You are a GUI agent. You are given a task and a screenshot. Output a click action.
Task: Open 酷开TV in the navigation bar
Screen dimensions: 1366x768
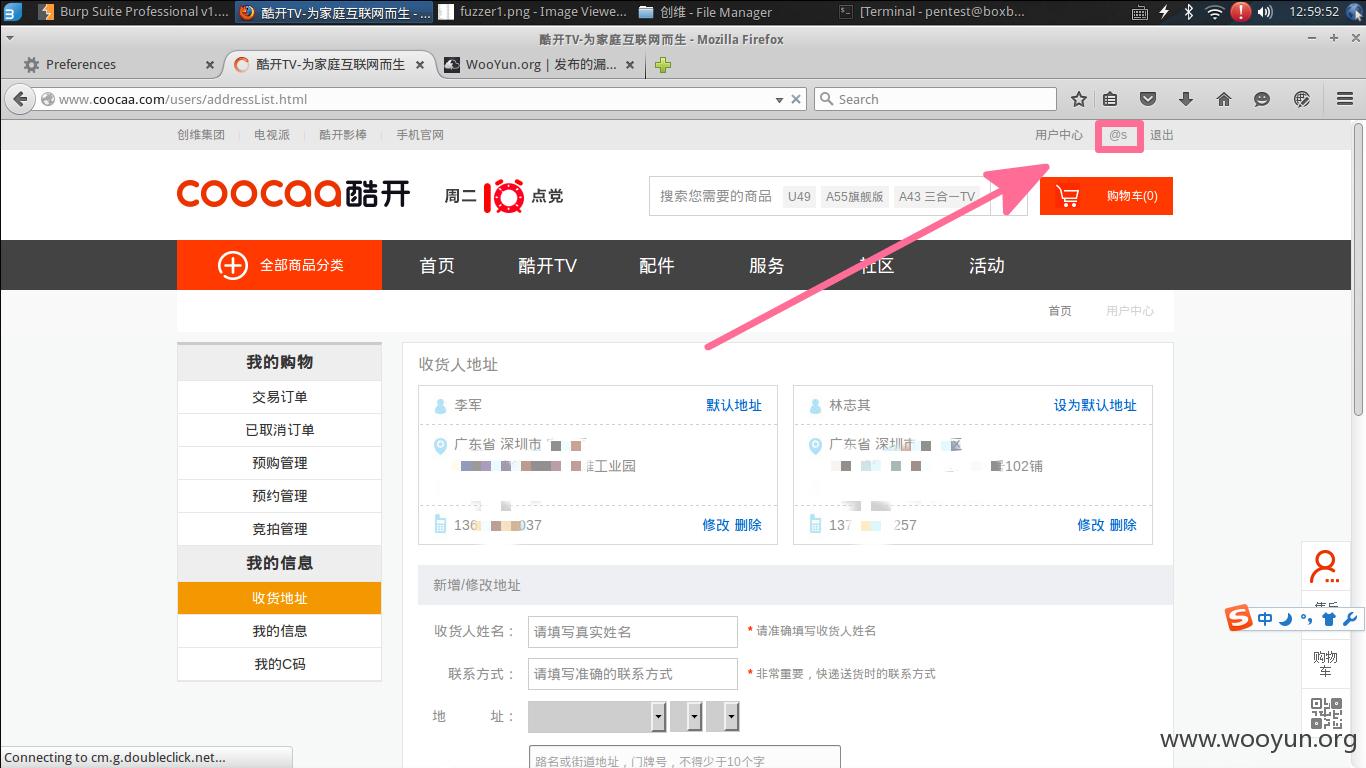[547, 265]
